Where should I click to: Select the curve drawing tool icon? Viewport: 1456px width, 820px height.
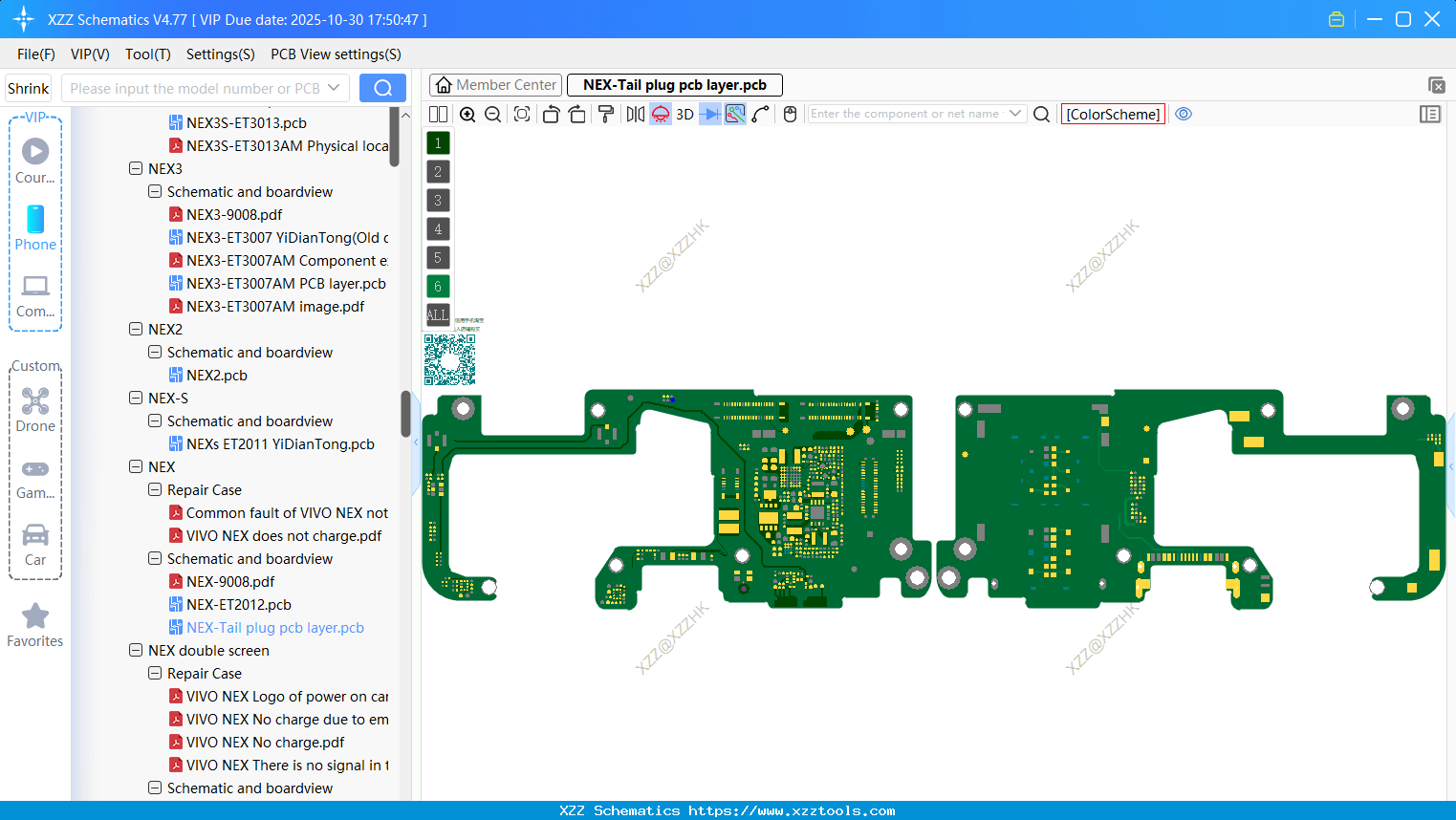click(x=761, y=114)
